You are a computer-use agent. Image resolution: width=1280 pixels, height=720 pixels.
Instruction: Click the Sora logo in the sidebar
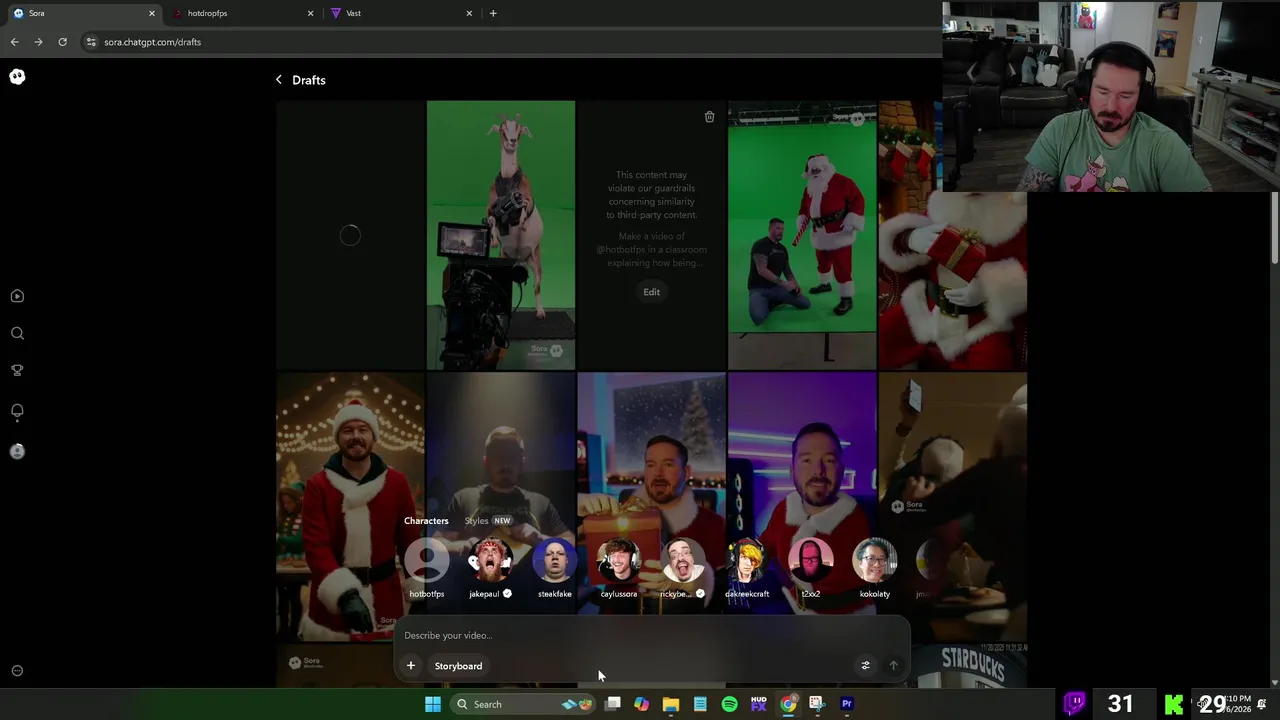(17, 77)
